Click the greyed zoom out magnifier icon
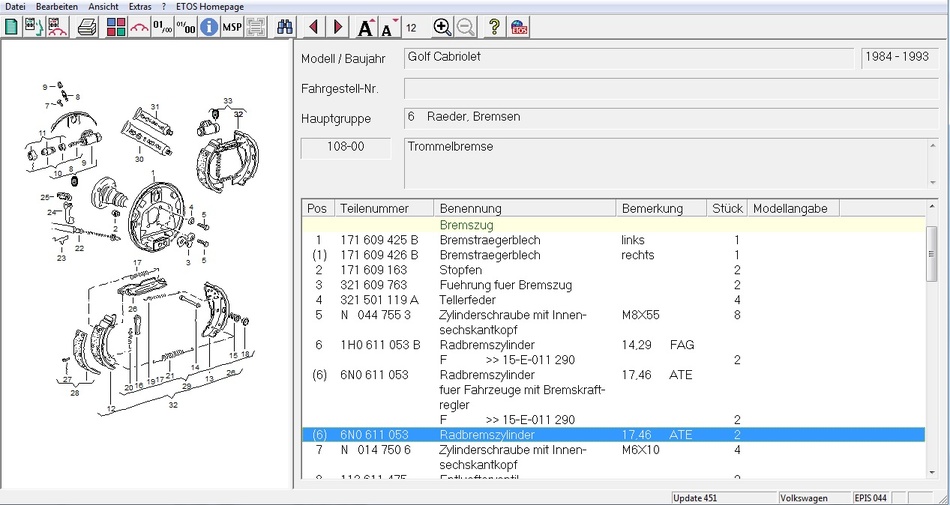950x505 pixels. [x=466, y=27]
